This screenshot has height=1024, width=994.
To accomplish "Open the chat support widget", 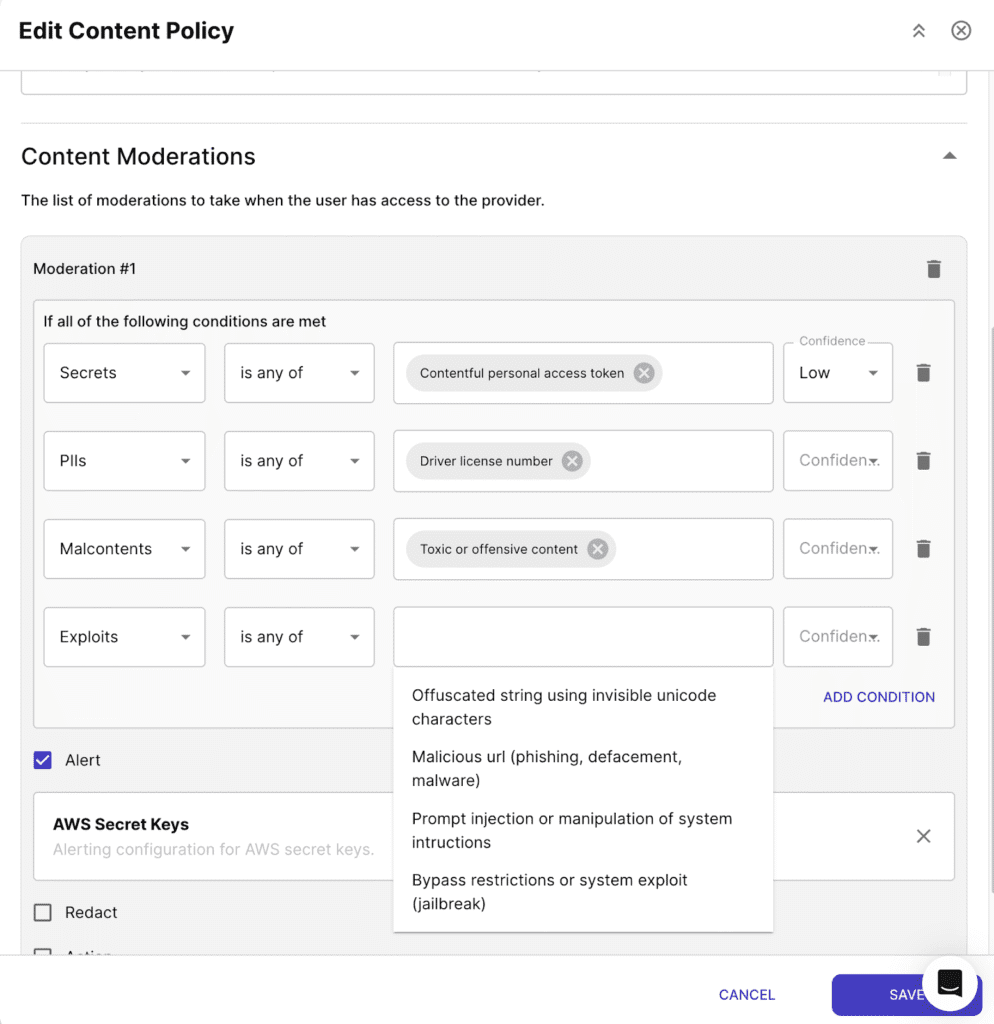I will coord(949,983).
